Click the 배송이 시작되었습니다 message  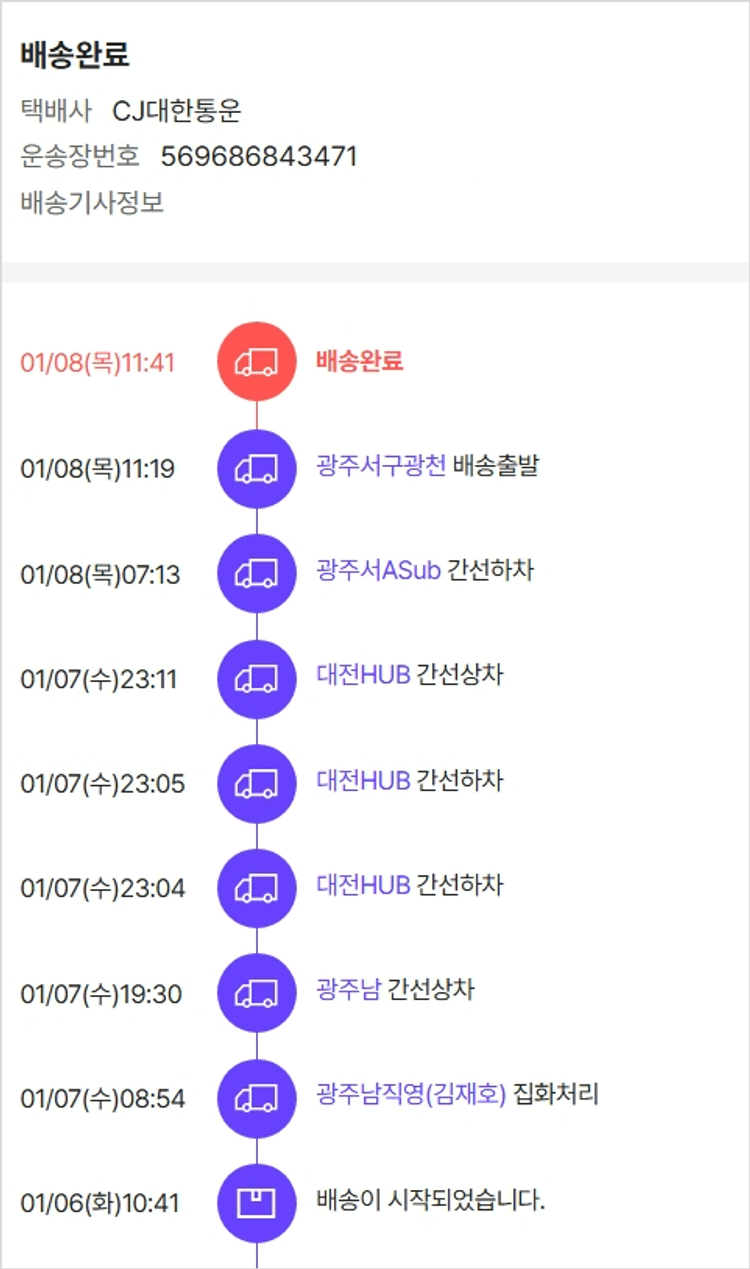coord(430,1200)
